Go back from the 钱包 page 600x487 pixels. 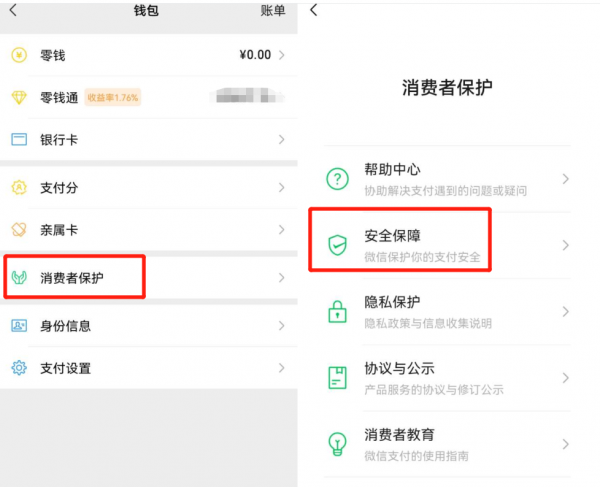pyautogui.click(x=13, y=11)
